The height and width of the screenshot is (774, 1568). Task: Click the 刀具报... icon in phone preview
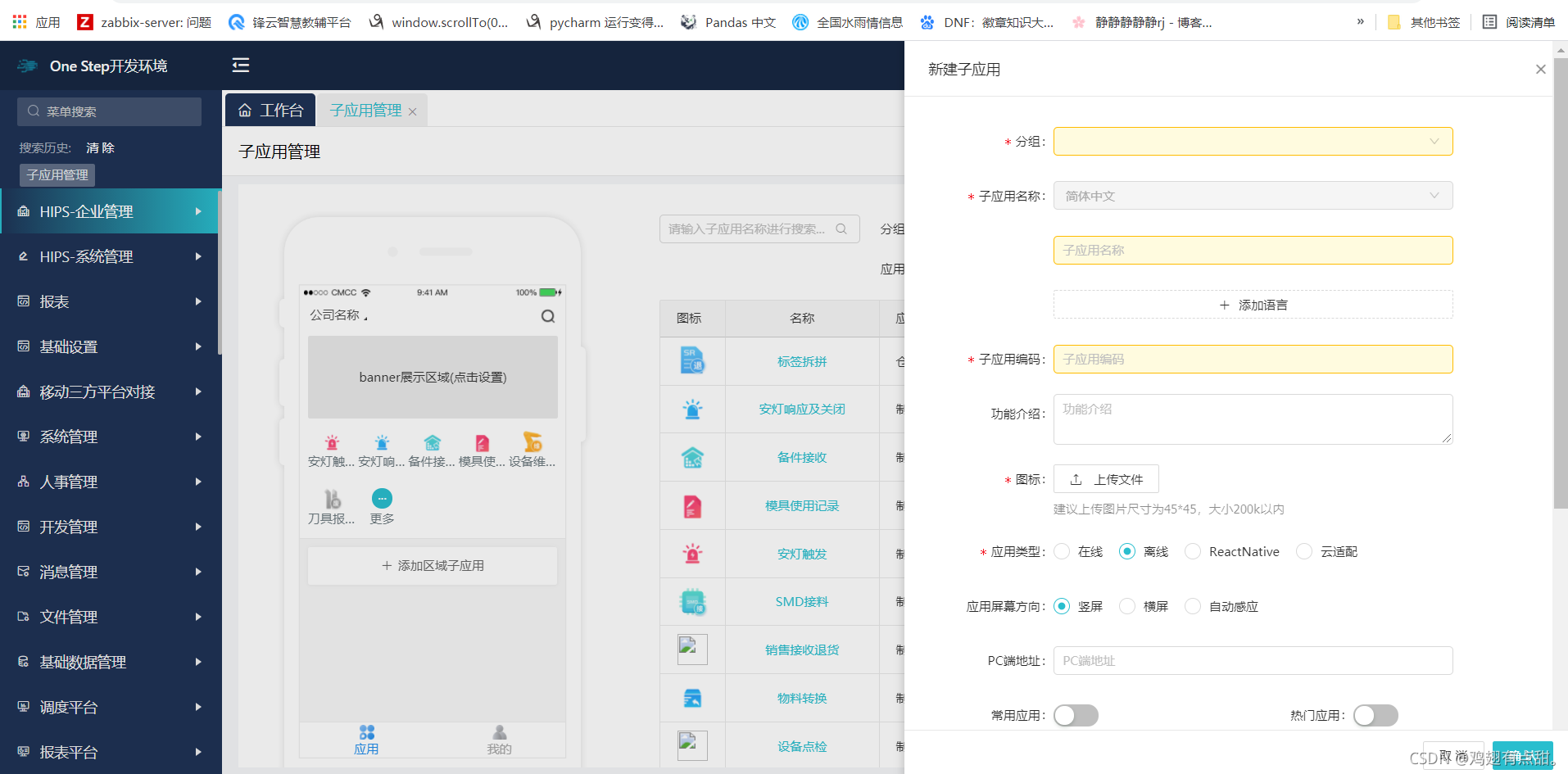tap(332, 499)
